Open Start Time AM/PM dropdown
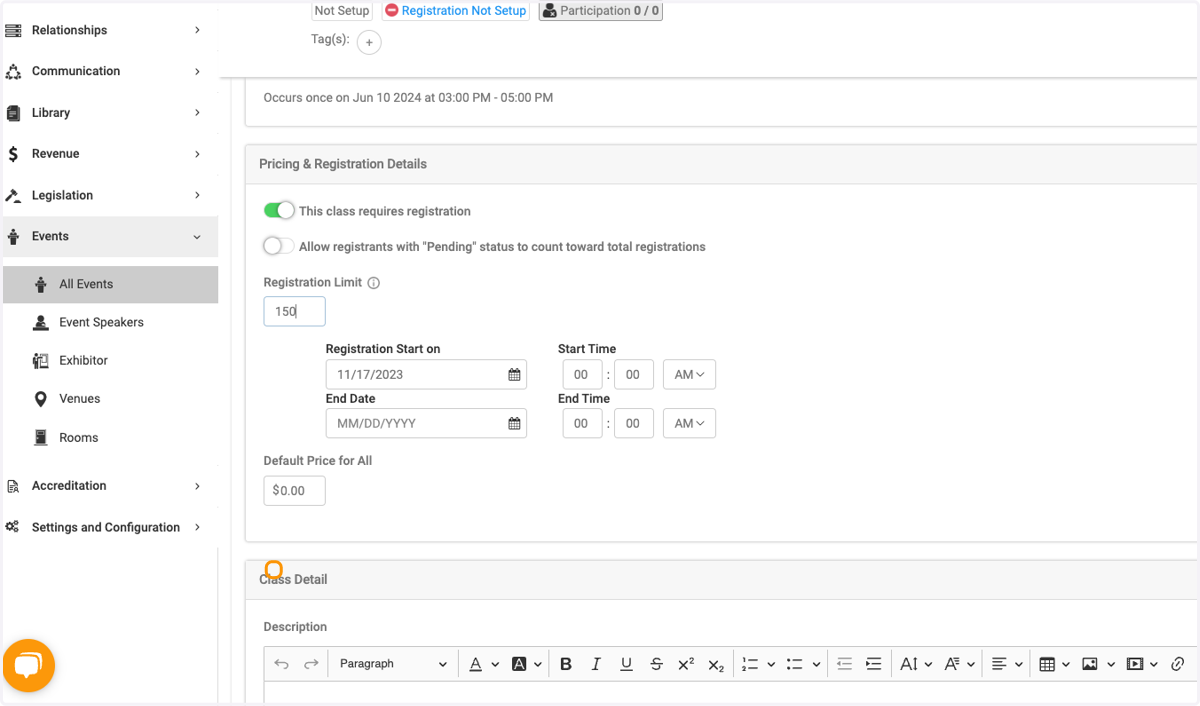This screenshot has height=706, width=1200. coord(689,375)
